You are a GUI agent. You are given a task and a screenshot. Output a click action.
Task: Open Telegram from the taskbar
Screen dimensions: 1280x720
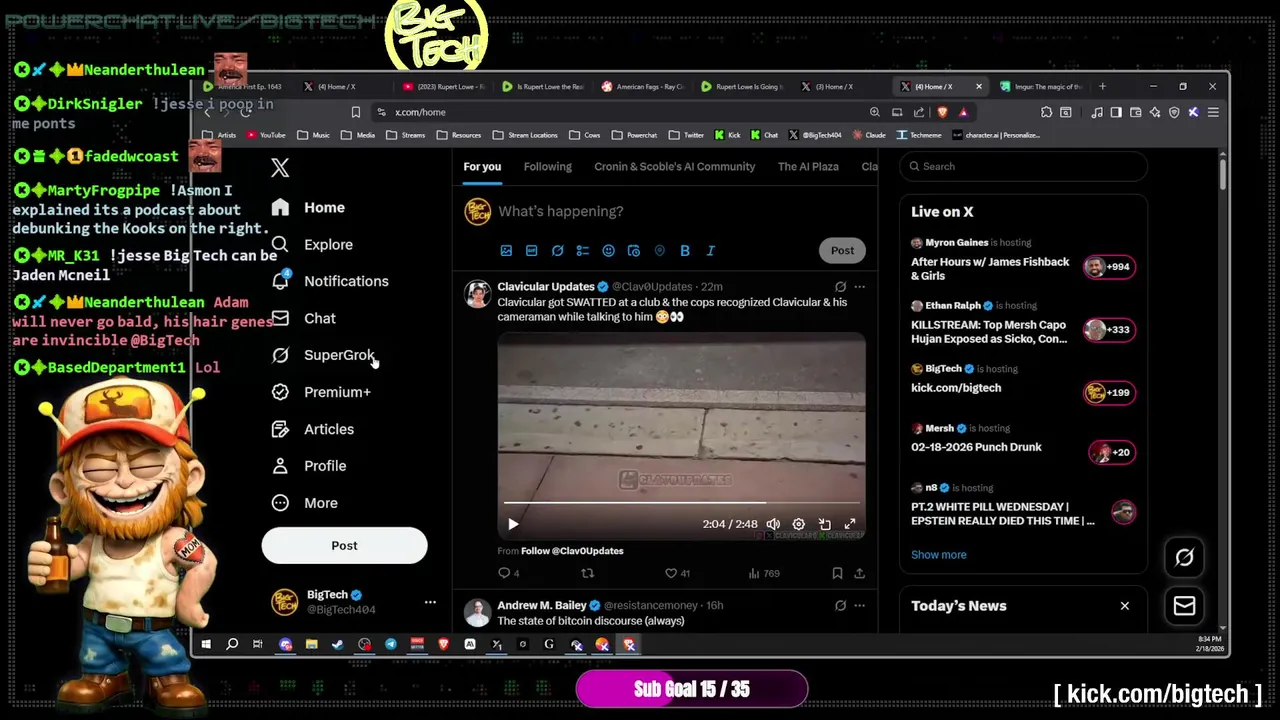pyautogui.click(x=391, y=645)
